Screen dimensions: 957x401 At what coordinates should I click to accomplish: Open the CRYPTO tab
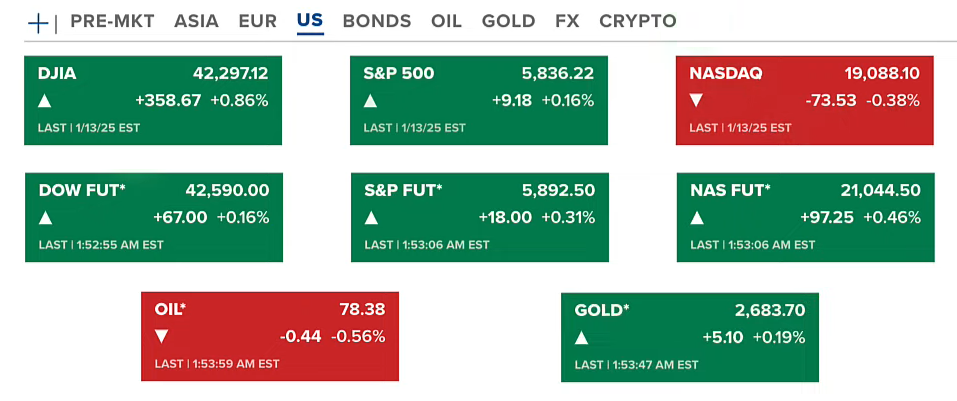pyautogui.click(x=637, y=21)
